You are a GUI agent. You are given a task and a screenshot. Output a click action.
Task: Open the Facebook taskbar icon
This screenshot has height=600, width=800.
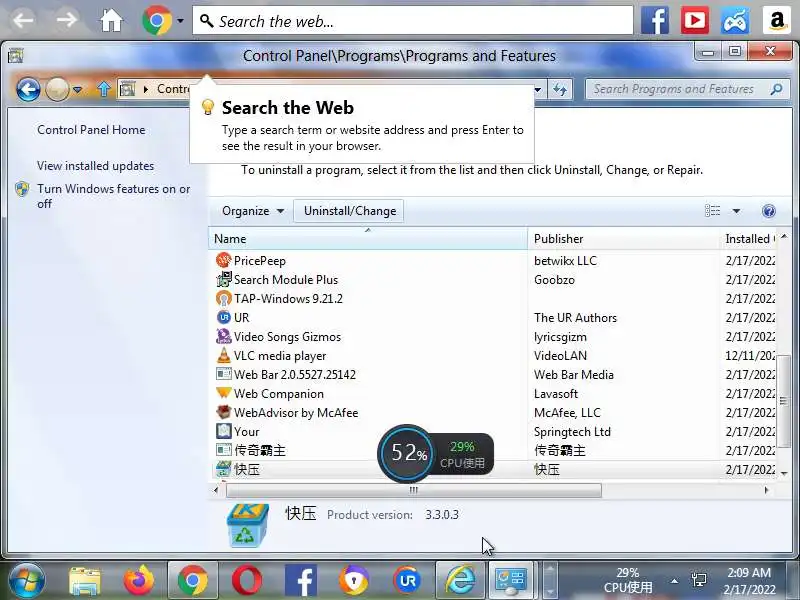(301, 581)
